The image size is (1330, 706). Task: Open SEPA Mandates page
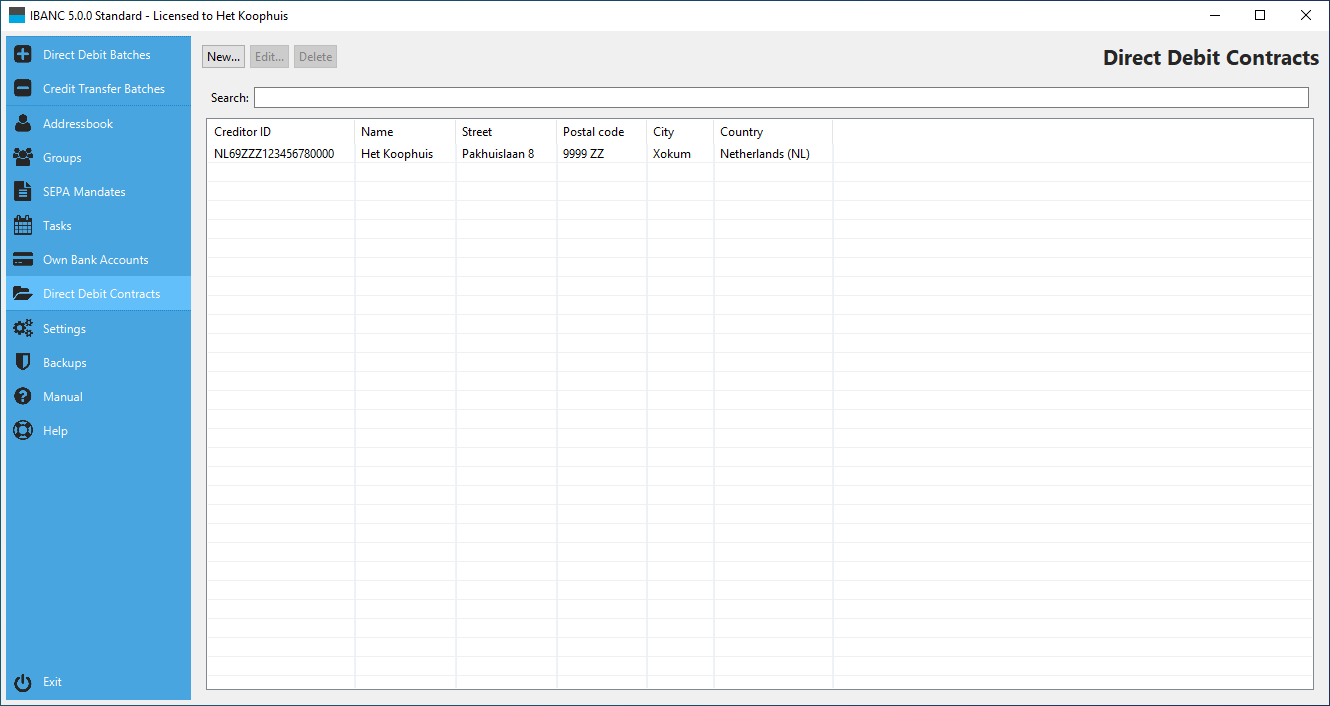[84, 192]
